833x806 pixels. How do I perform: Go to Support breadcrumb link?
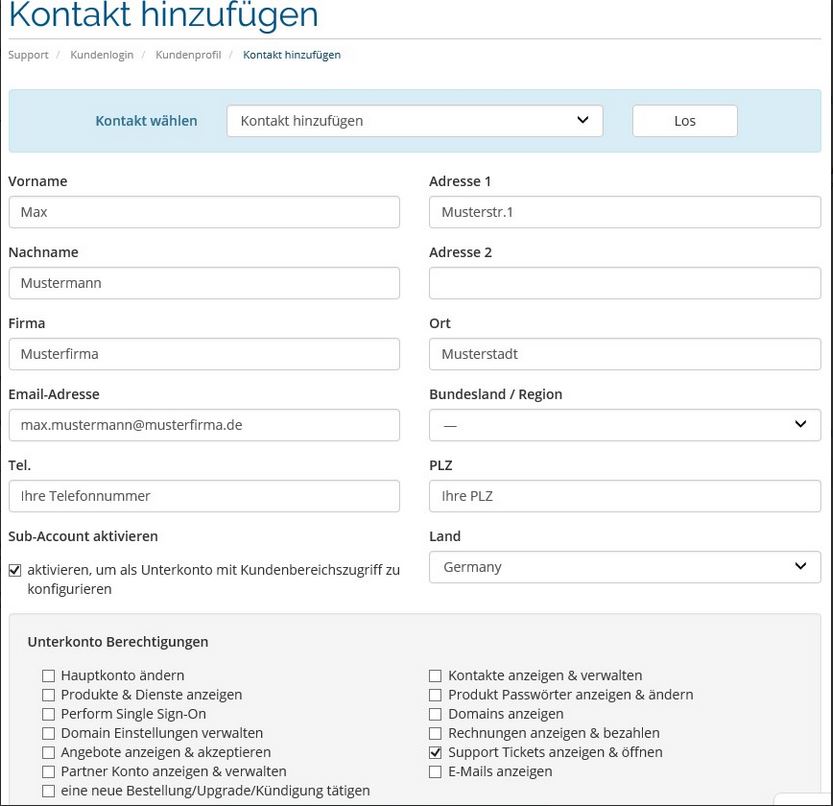[x=28, y=55]
